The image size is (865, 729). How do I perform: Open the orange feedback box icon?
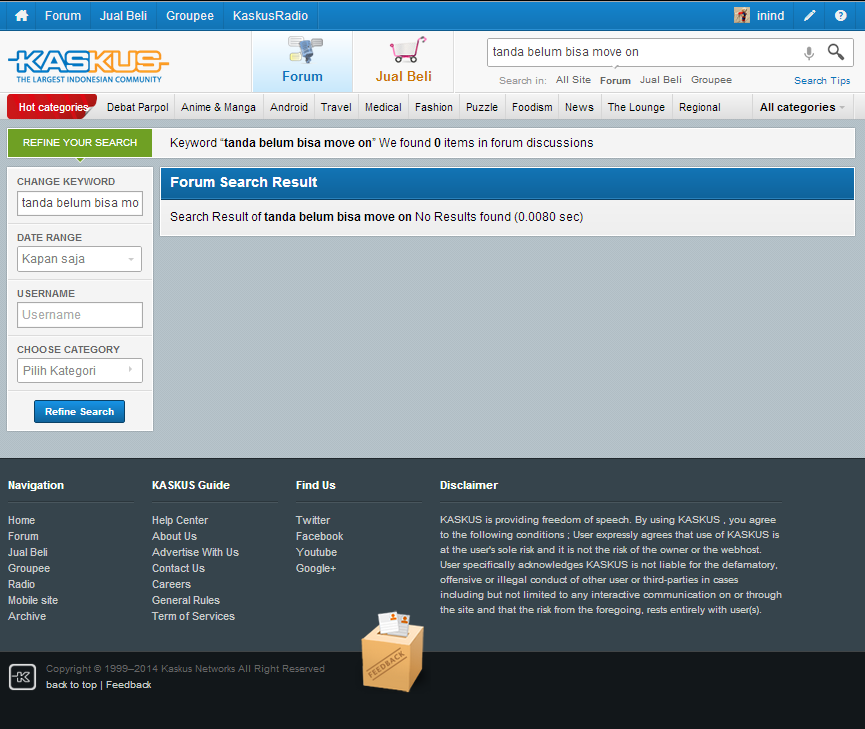(x=392, y=651)
